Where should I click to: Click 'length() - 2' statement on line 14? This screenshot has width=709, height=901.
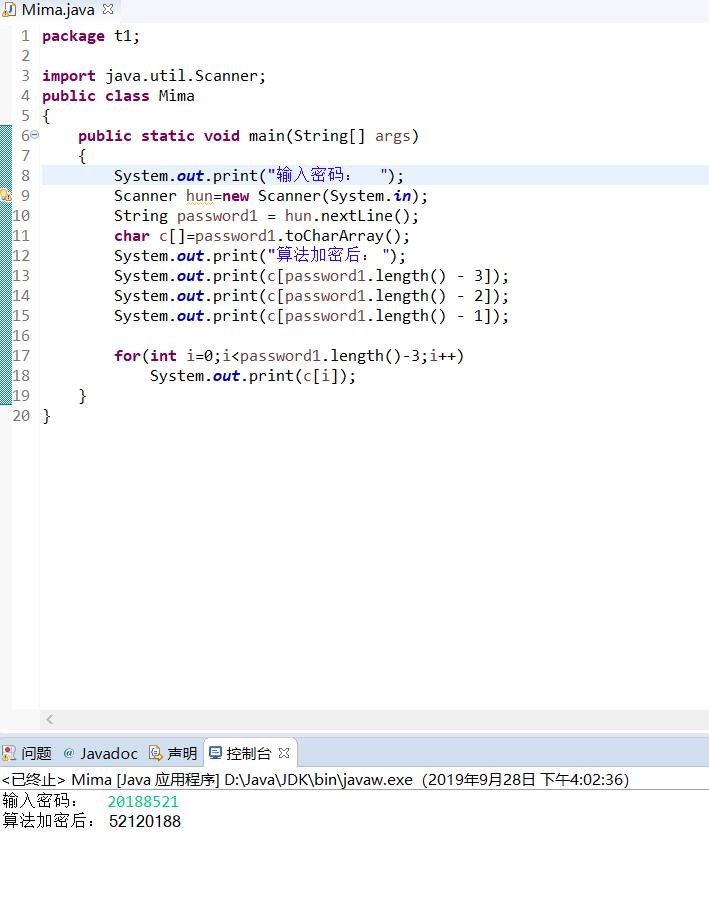pyautogui.click(x=311, y=296)
